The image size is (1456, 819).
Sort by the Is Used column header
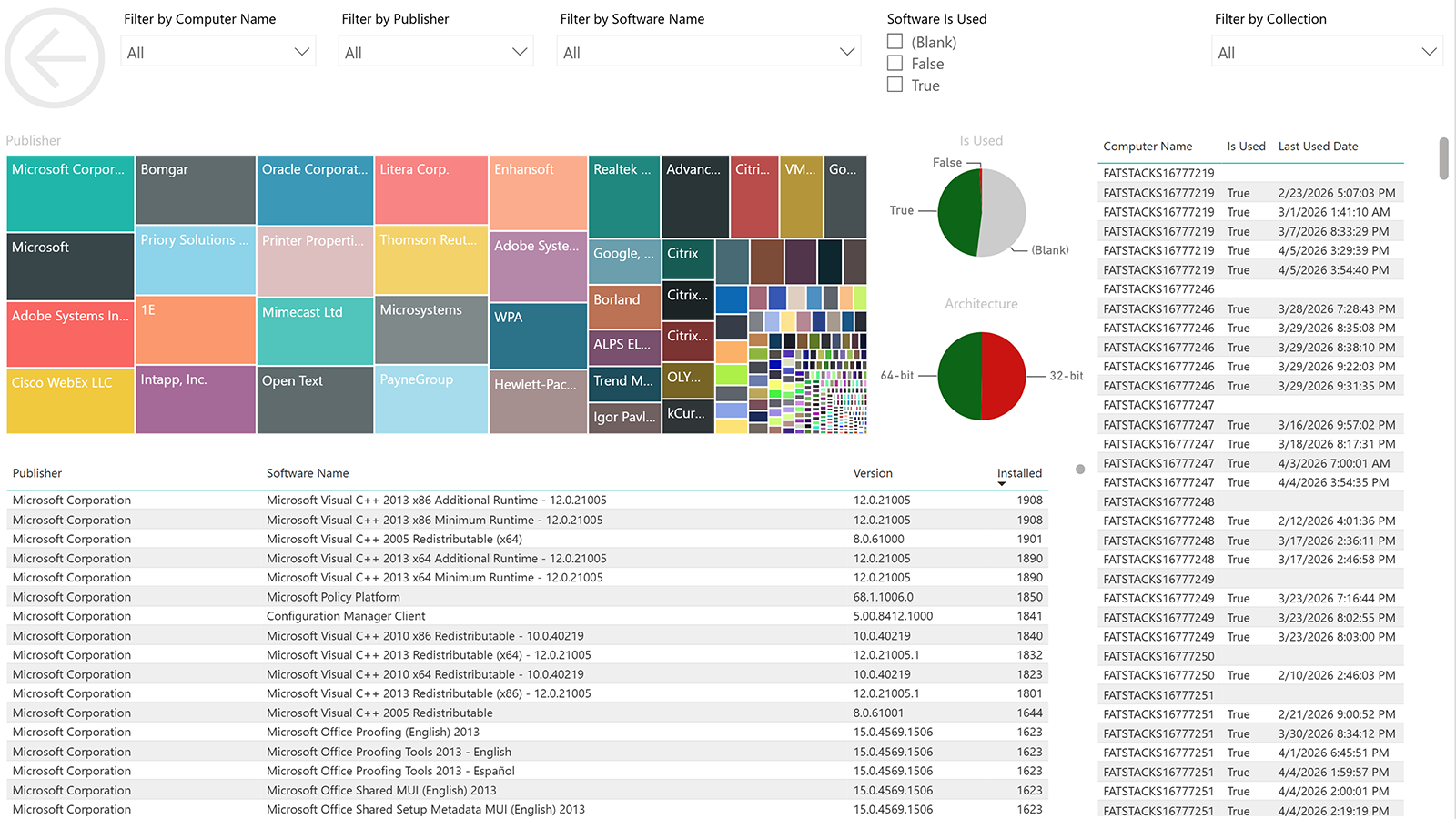tap(1246, 147)
